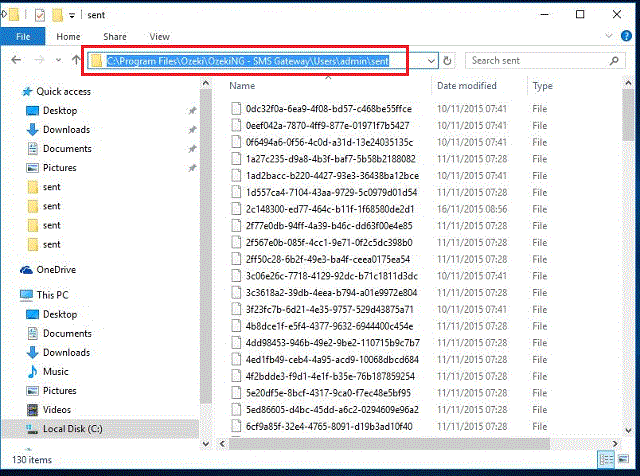Image resolution: width=640 pixels, height=476 pixels.
Task: Switch to the Share ribbon tab
Action: click(x=115, y=37)
